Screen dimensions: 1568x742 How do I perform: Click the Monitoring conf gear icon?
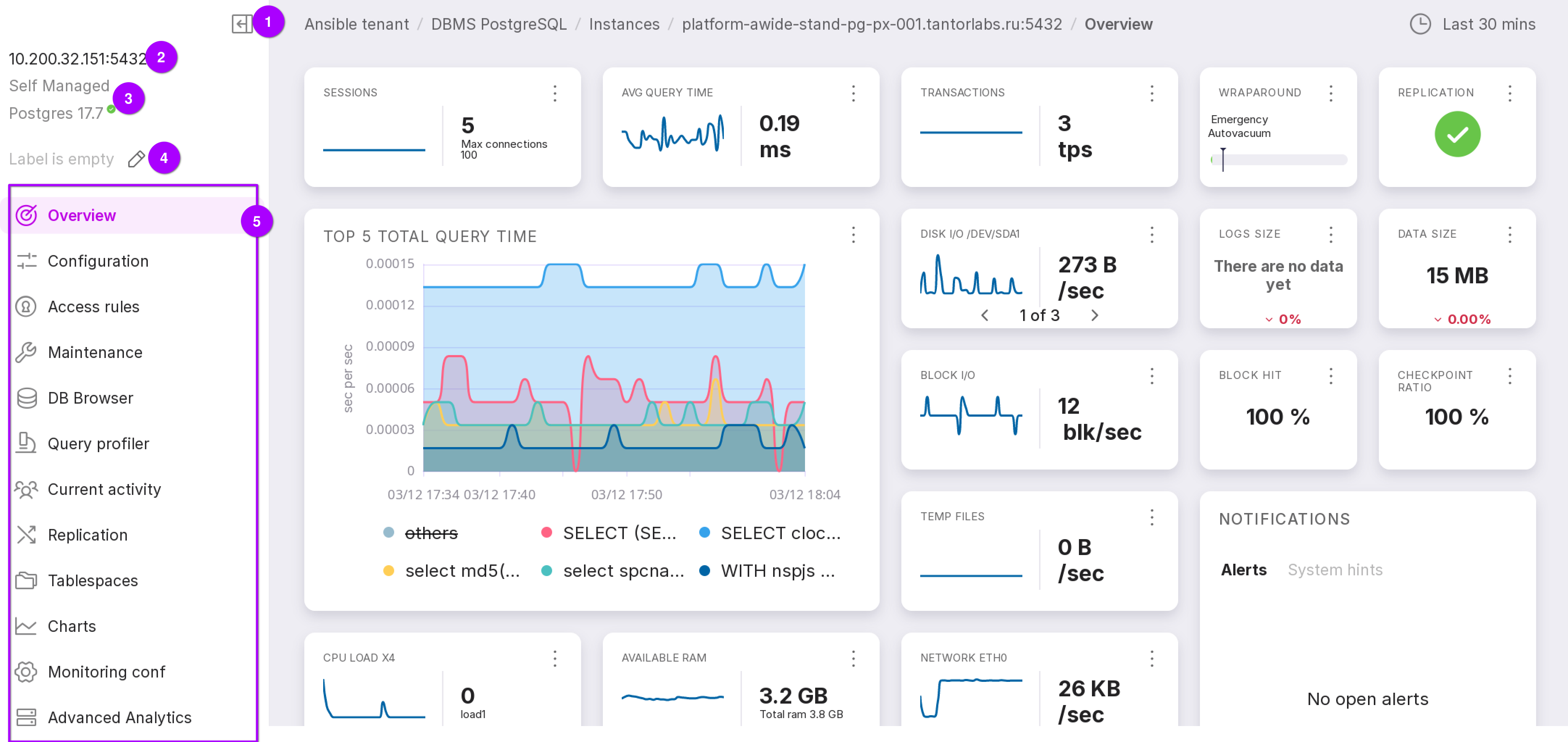tap(26, 672)
